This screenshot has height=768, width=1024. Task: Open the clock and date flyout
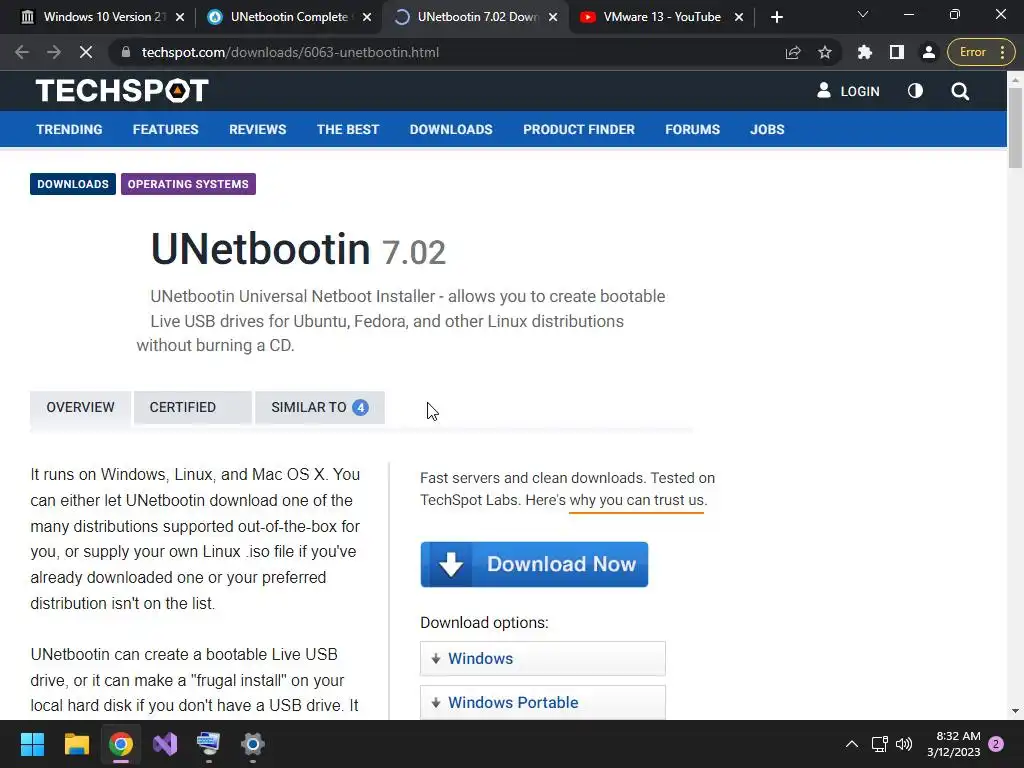(x=953, y=744)
